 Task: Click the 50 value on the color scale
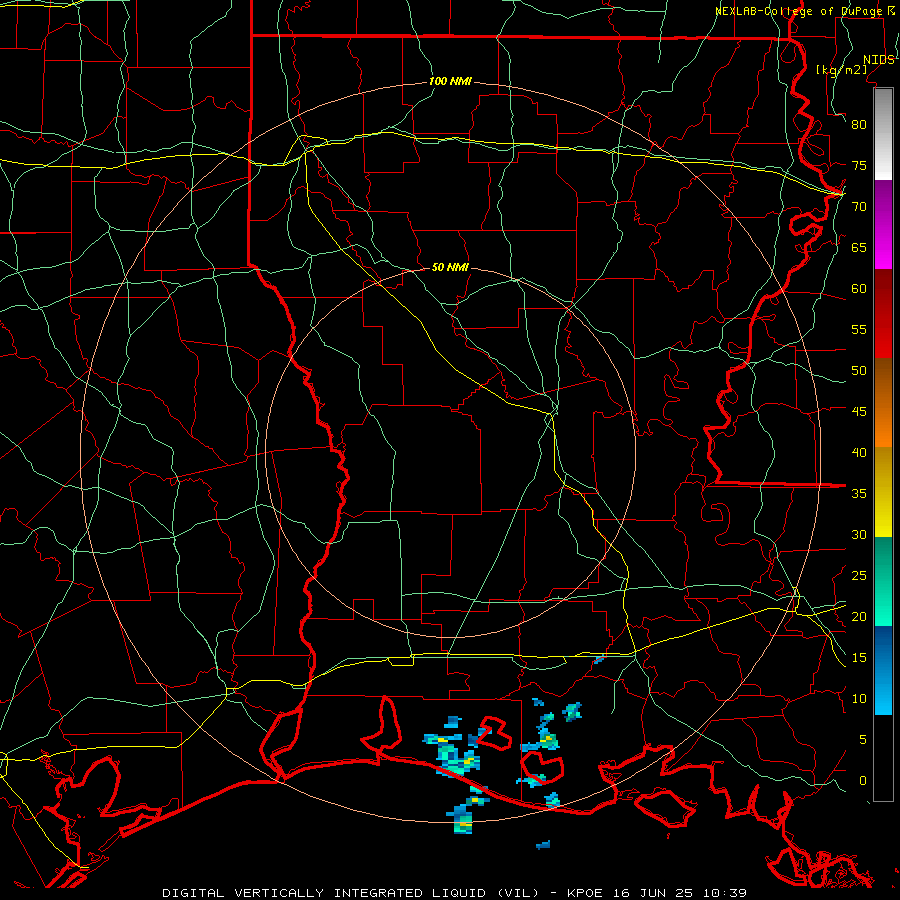tap(859, 371)
